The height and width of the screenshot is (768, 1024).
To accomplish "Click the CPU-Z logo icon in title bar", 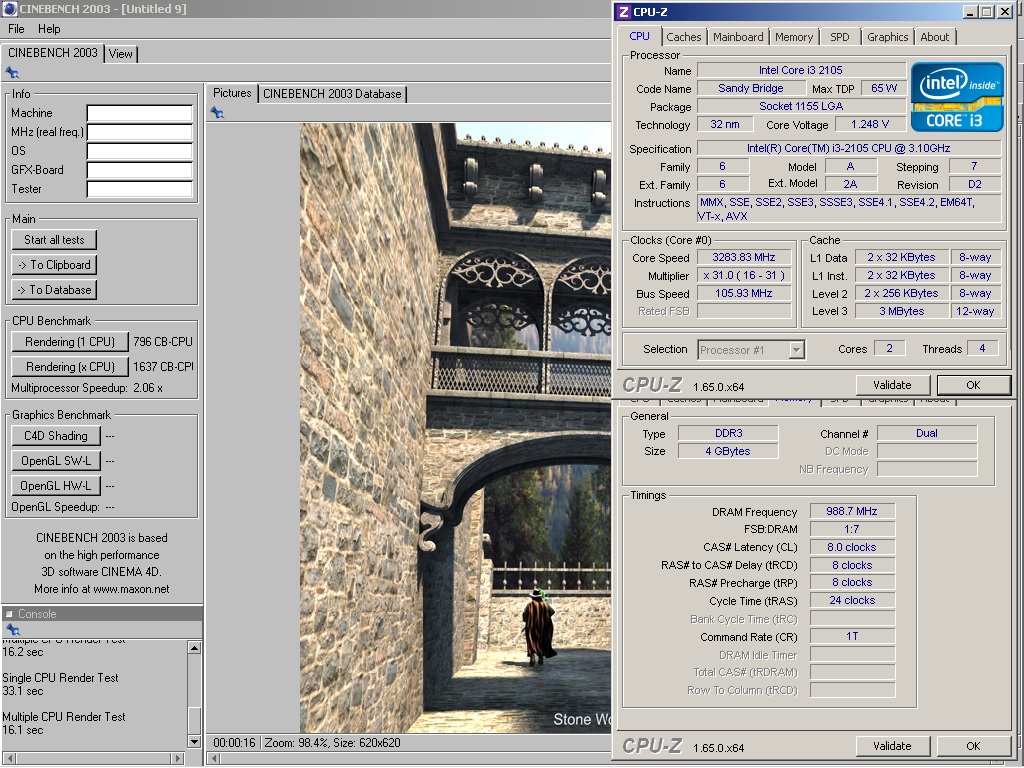I will pos(624,12).
